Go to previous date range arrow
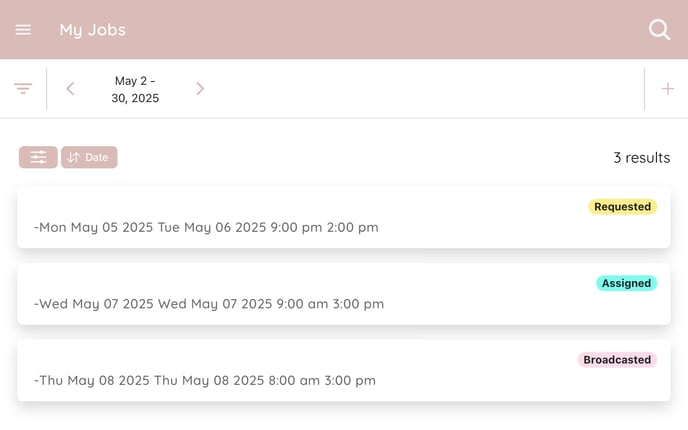The width and height of the screenshot is (688, 430). pyautogui.click(x=70, y=89)
